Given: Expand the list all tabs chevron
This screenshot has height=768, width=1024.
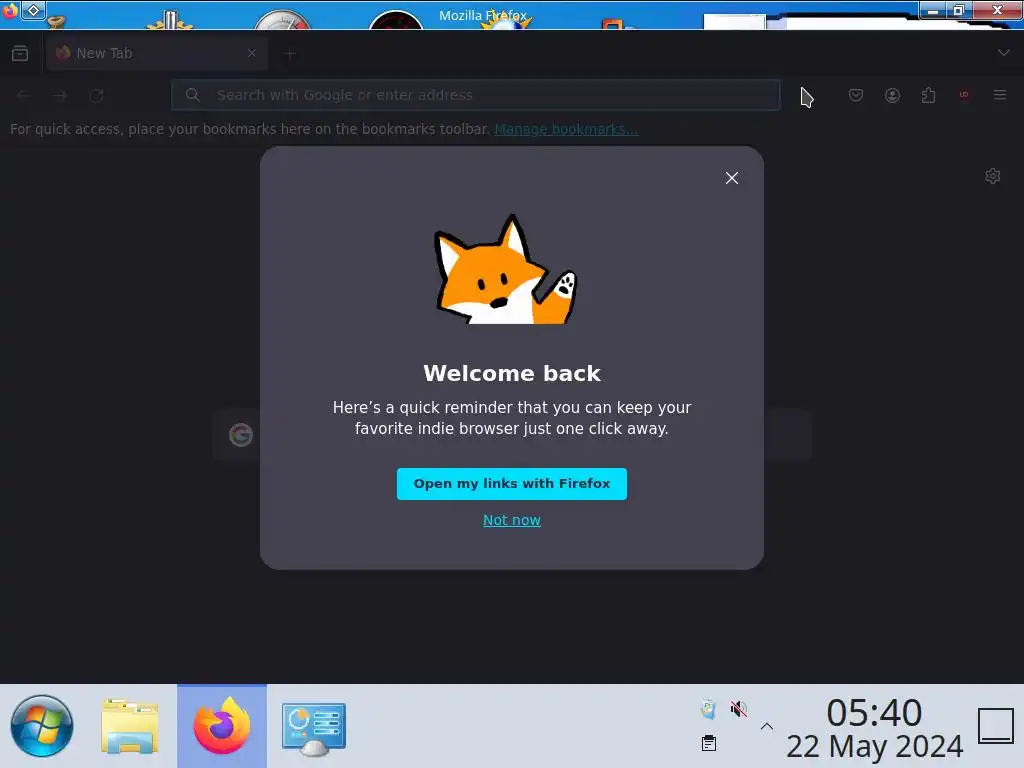Looking at the screenshot, I should click(x=1003, y=53).
